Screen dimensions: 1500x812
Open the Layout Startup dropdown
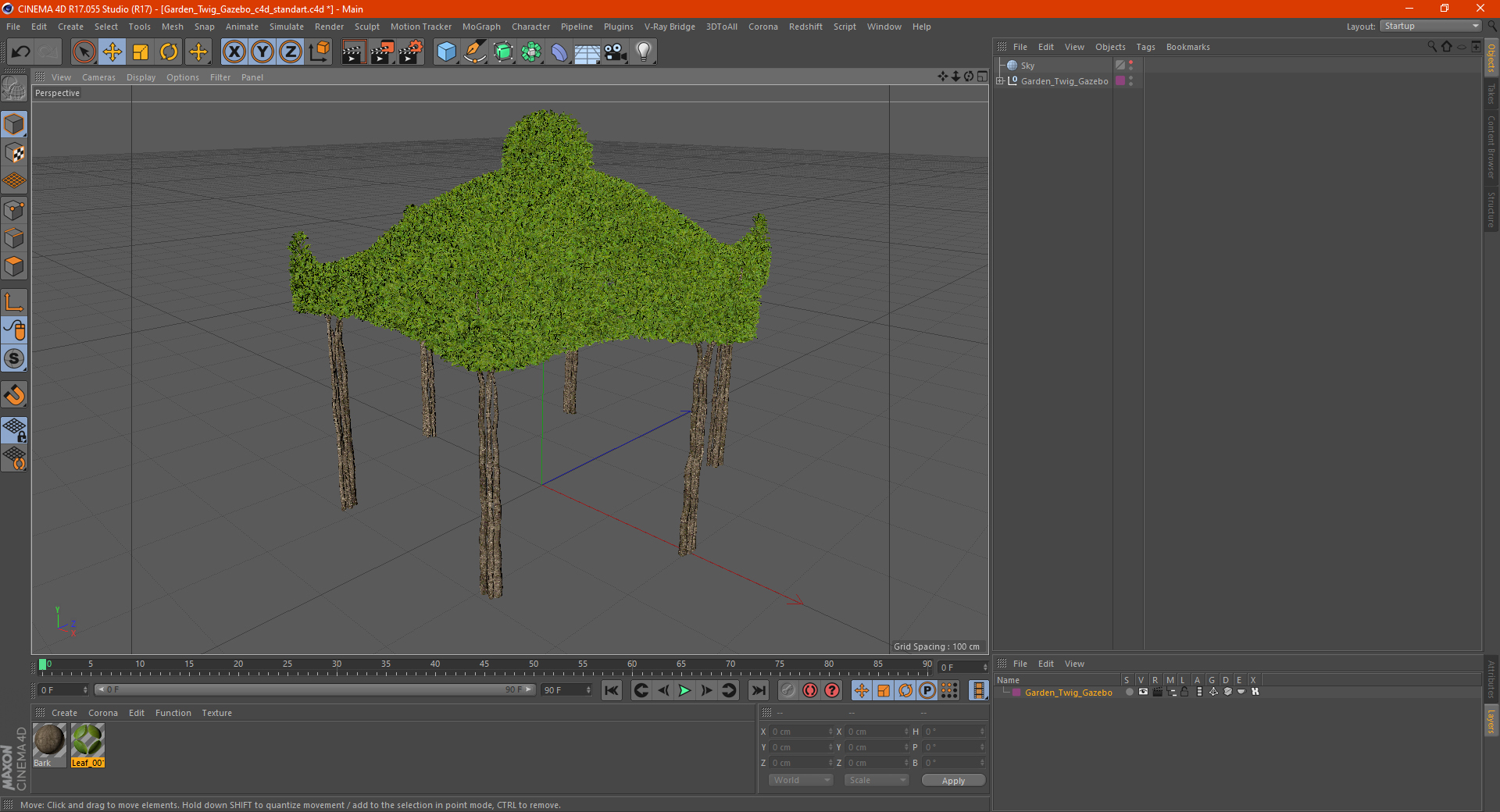pyautogui.click(x=1431, y=26)
